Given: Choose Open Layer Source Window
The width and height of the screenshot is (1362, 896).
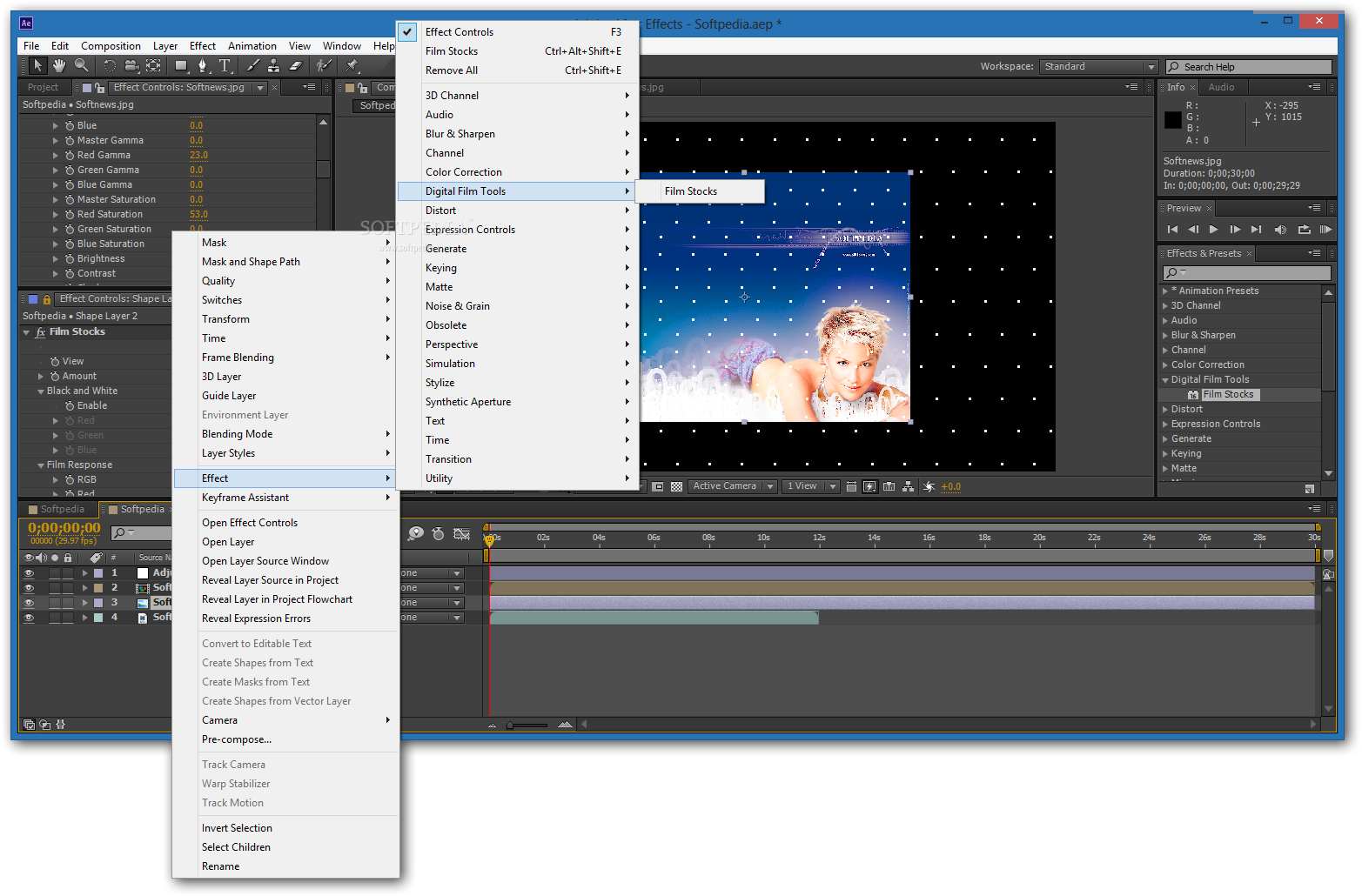Looking at the screenshot, I should [265, 560].
